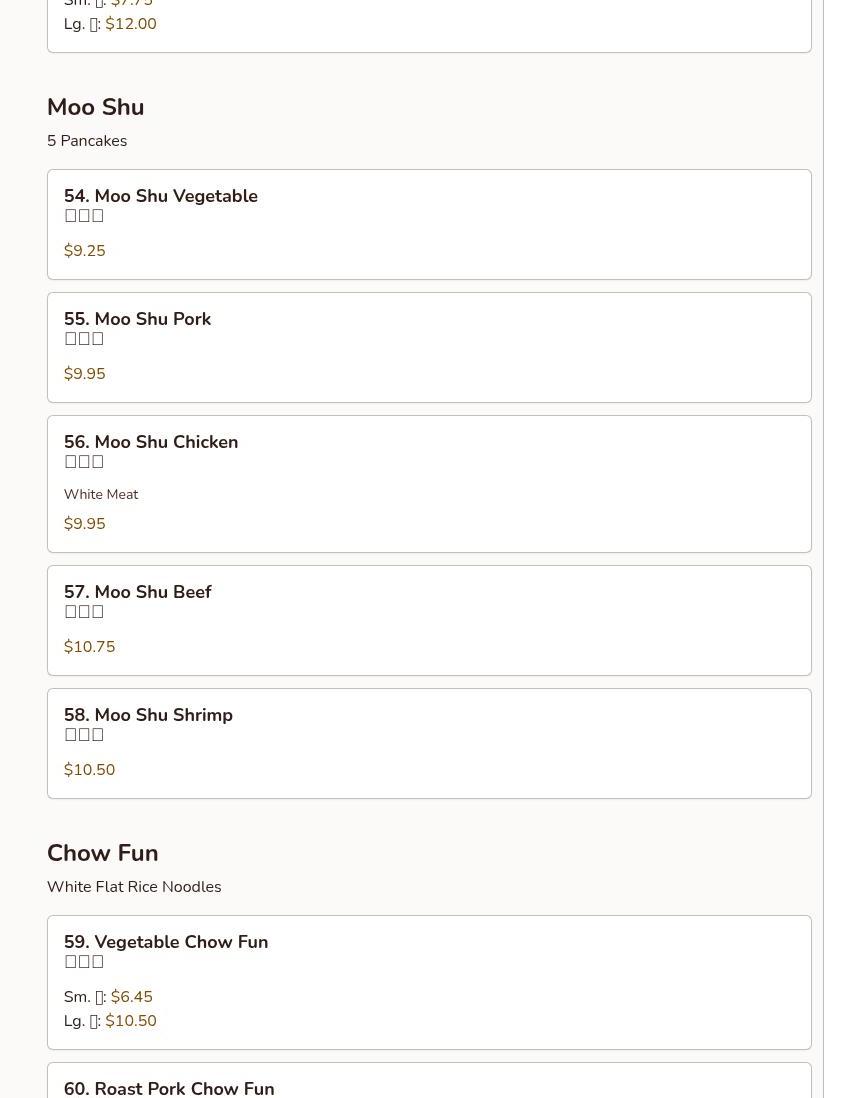Click the $9.95 price under Moo Shu Pork
The height and width of the screenshot is (1098, 844).
[85, 374]
